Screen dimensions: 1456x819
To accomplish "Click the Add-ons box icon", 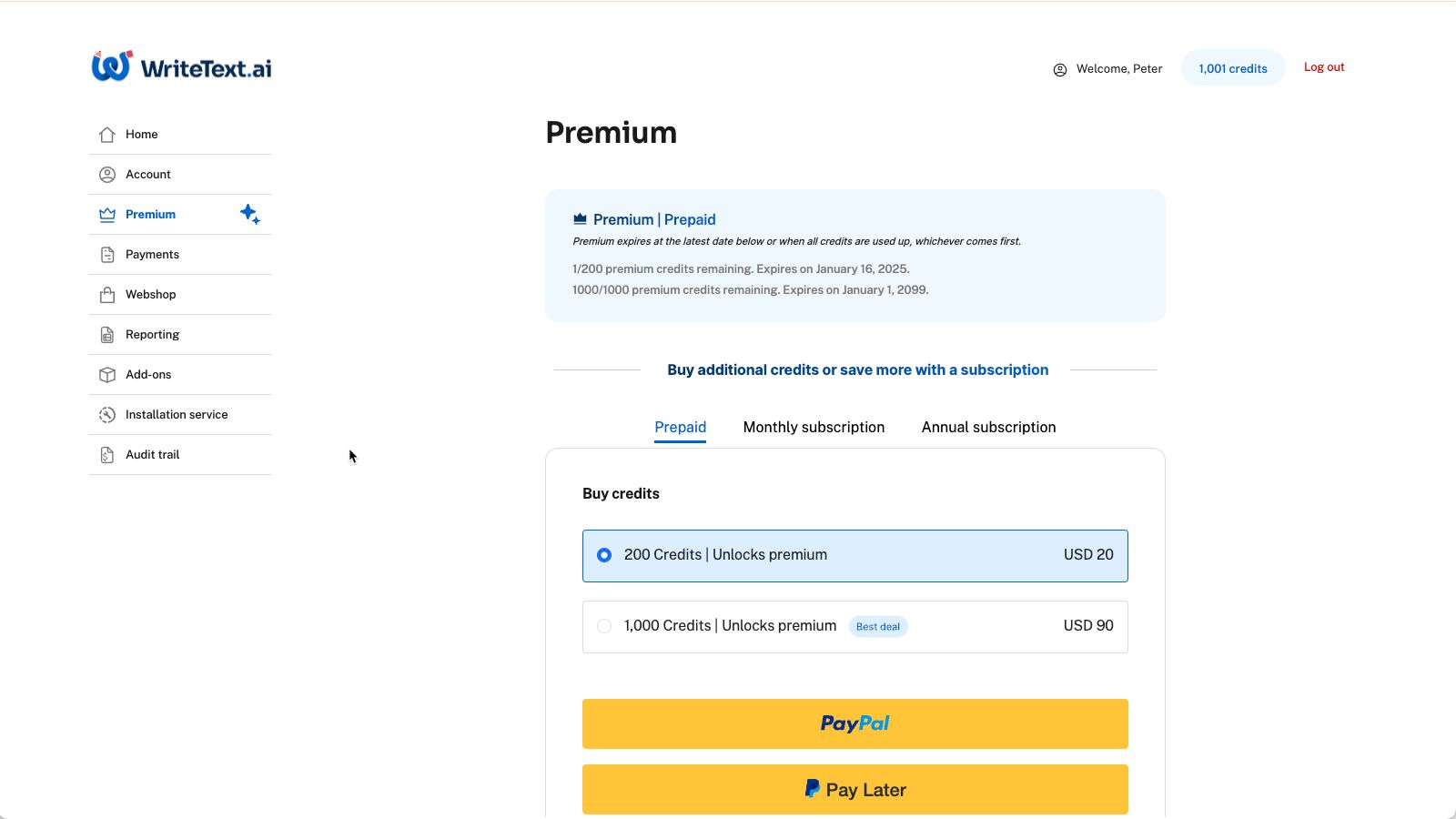I will click(x=107, y=375).
